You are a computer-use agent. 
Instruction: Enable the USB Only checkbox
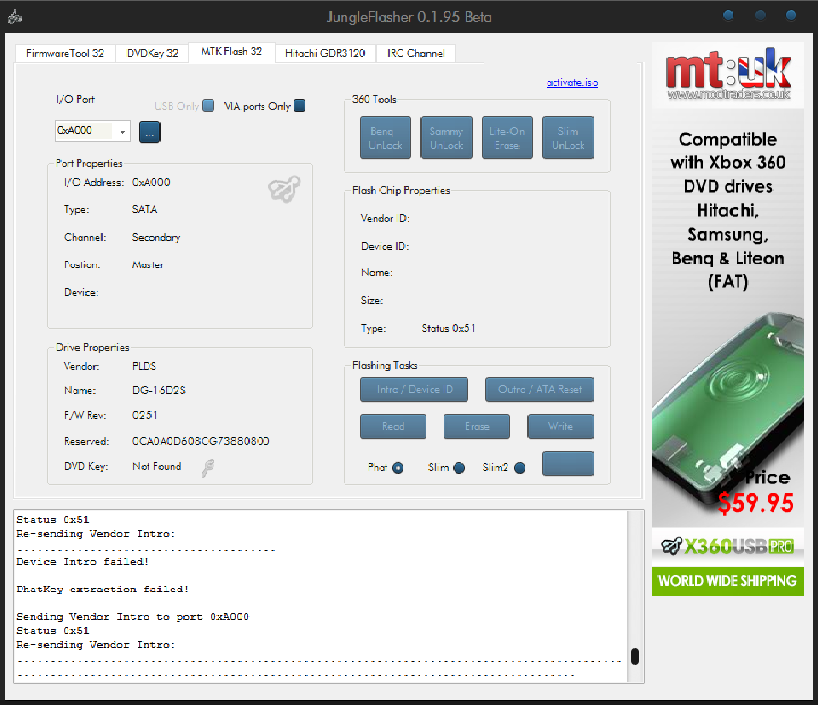pos(208,106)
